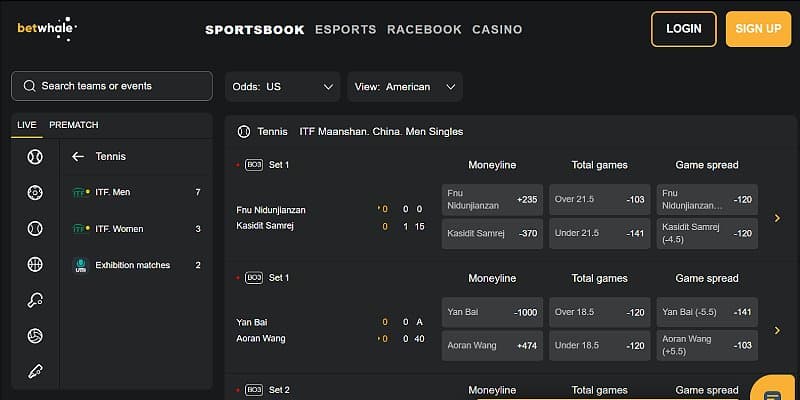The image size is (800, 400).
Task: Open the Odds US dropdown
Action: [282, 87]
